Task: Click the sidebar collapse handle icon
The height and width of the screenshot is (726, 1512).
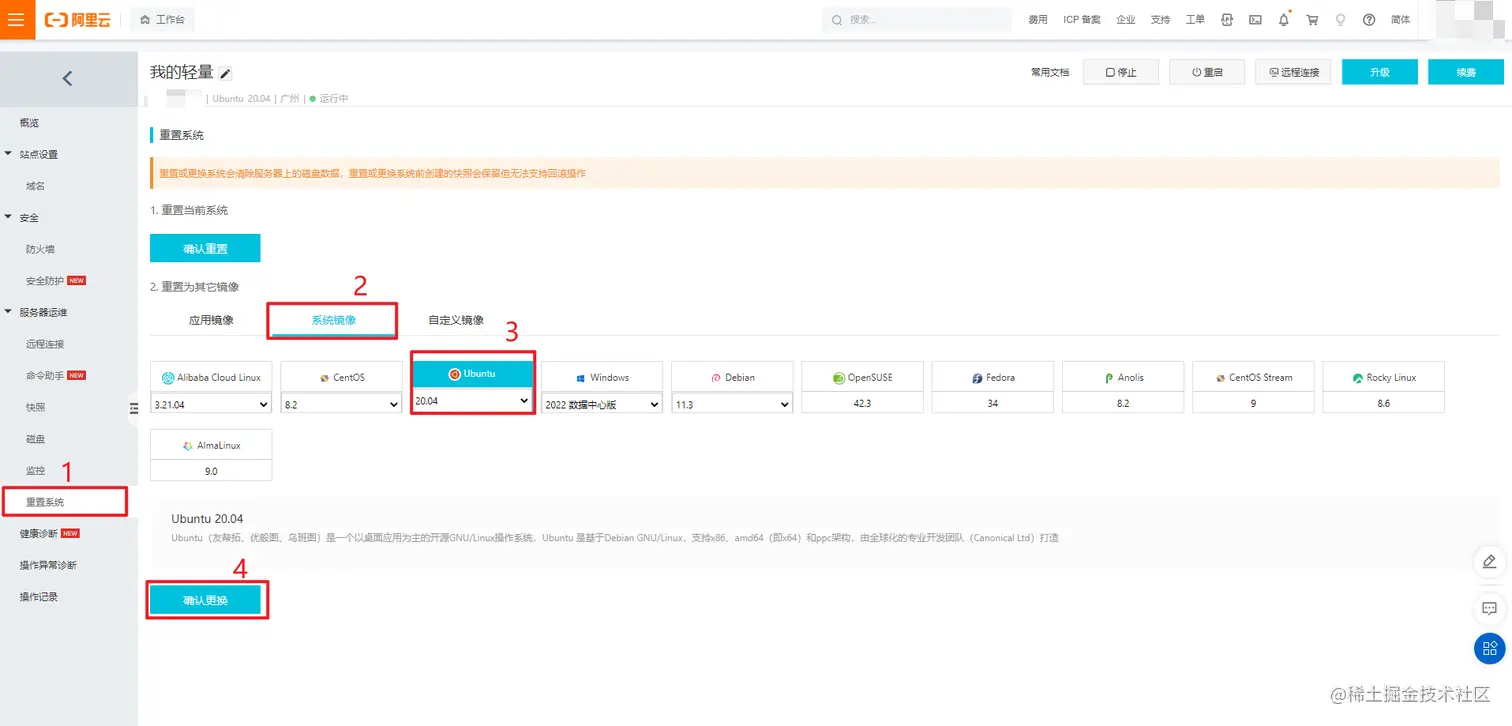Action: (133, 408)
